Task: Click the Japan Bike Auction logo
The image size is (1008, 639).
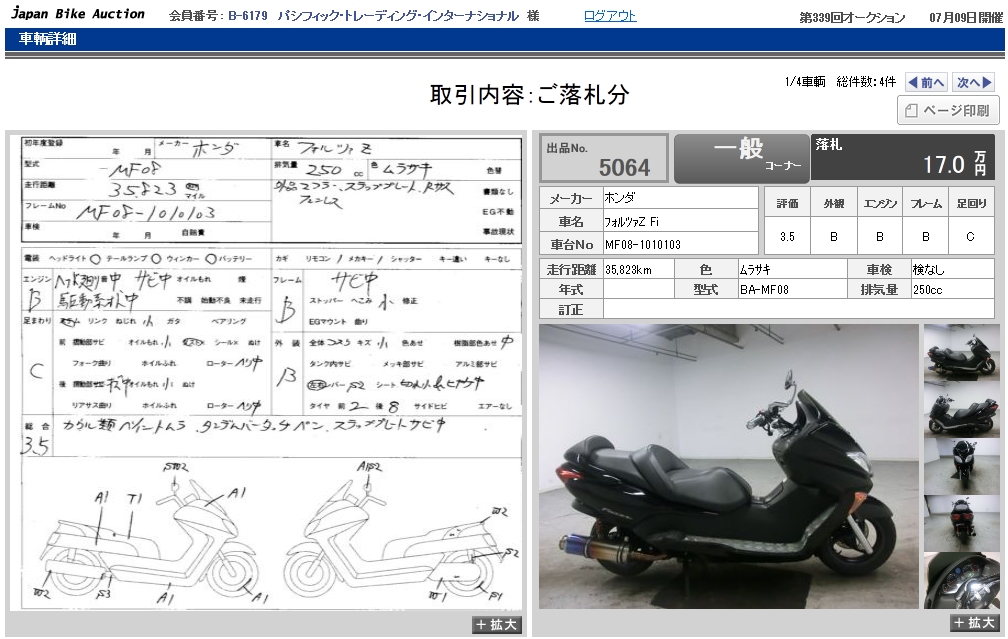Action: click(x=78, y=14)
